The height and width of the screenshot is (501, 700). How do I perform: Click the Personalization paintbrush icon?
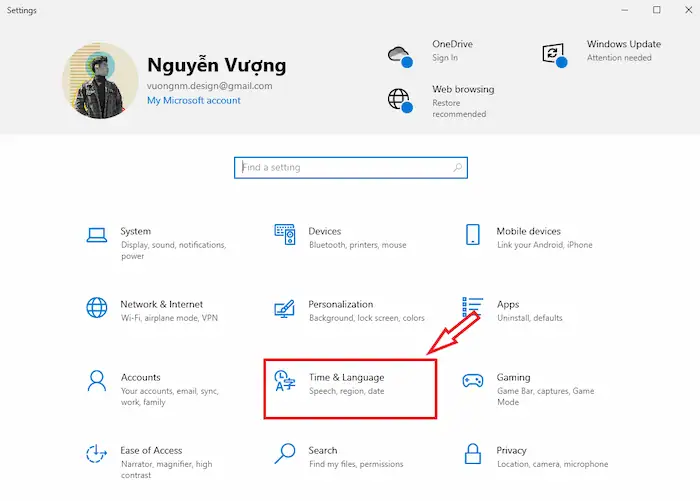tap(285, 307)
